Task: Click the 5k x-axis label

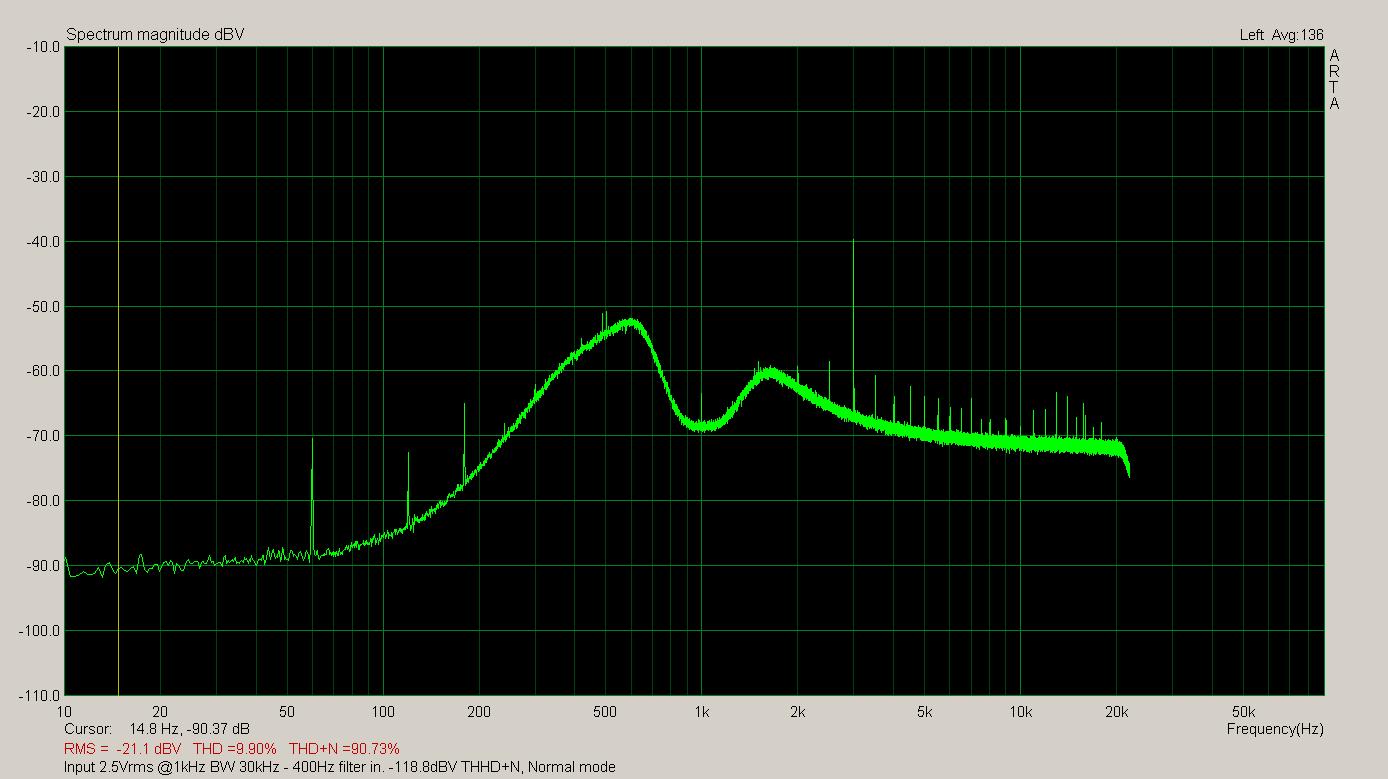Action: [x=924, y=712]
